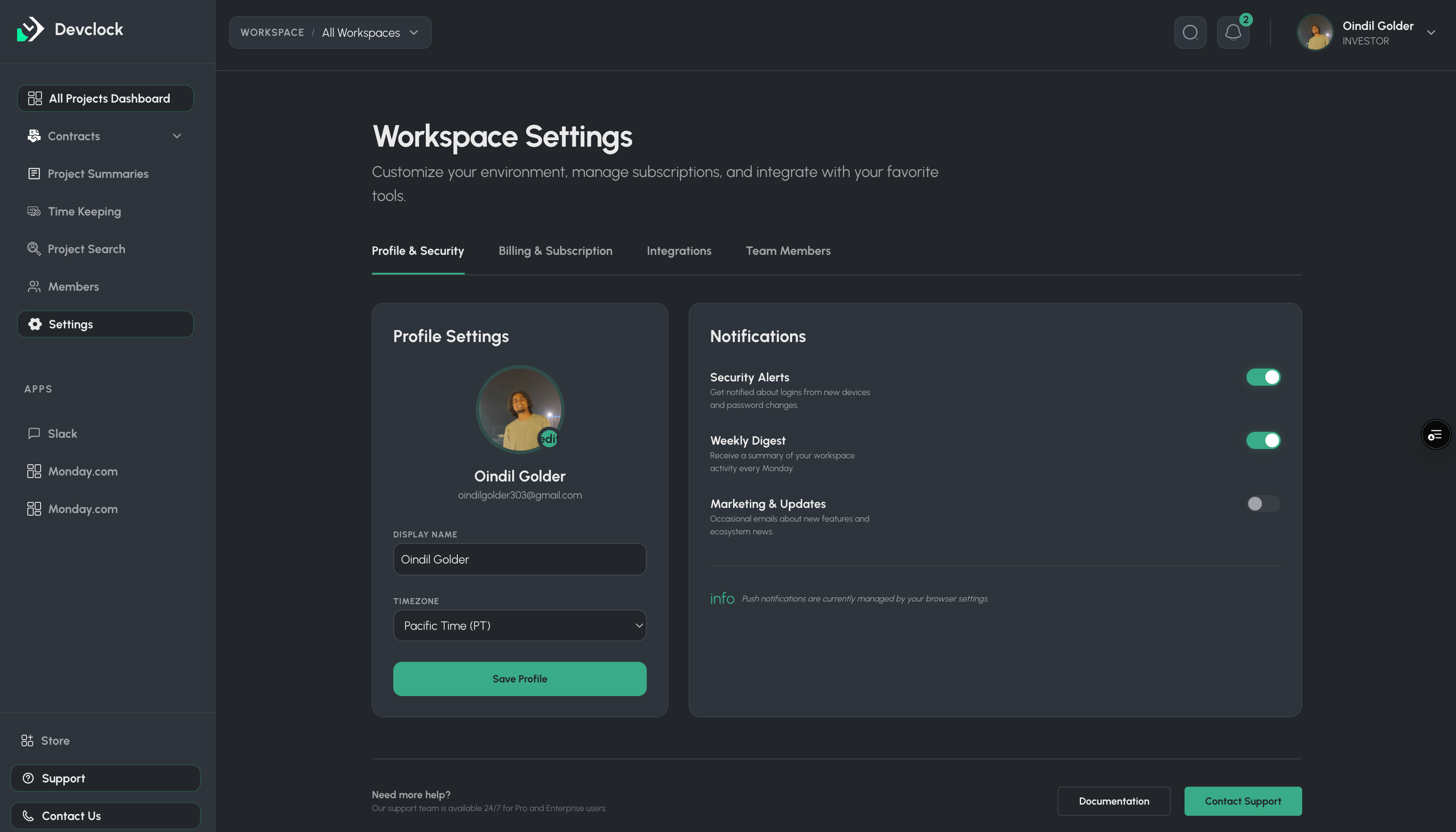Click the Project Search magnifier icon
The image size is (1456, 832).
(34, 249)
